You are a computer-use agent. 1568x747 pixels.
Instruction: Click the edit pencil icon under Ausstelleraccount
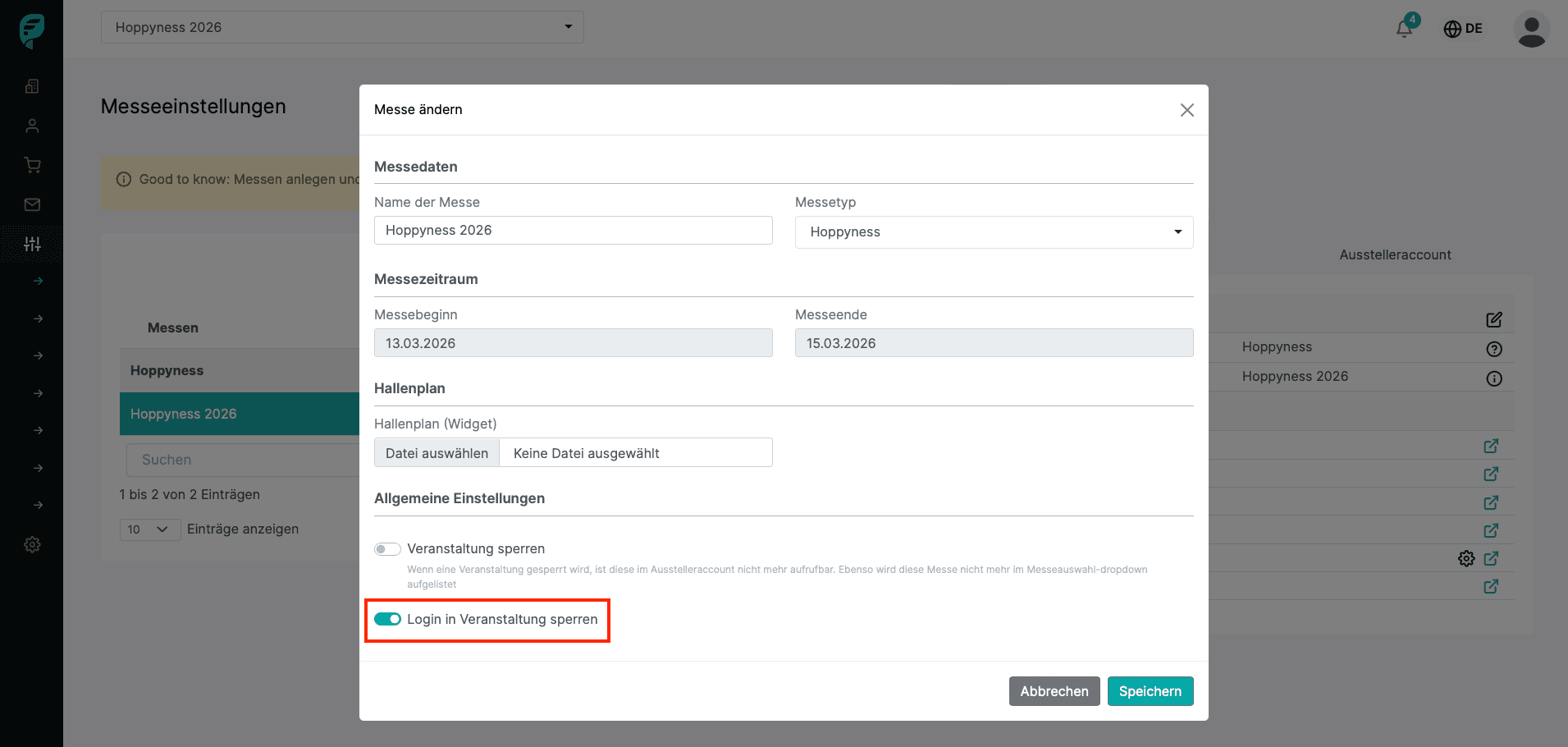[x=1493, y=319]
